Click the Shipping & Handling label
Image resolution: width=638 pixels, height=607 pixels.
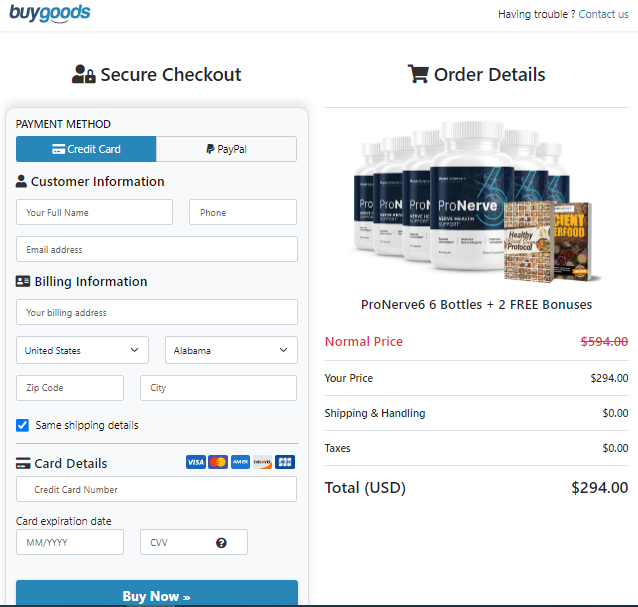(x=375, y=413)
